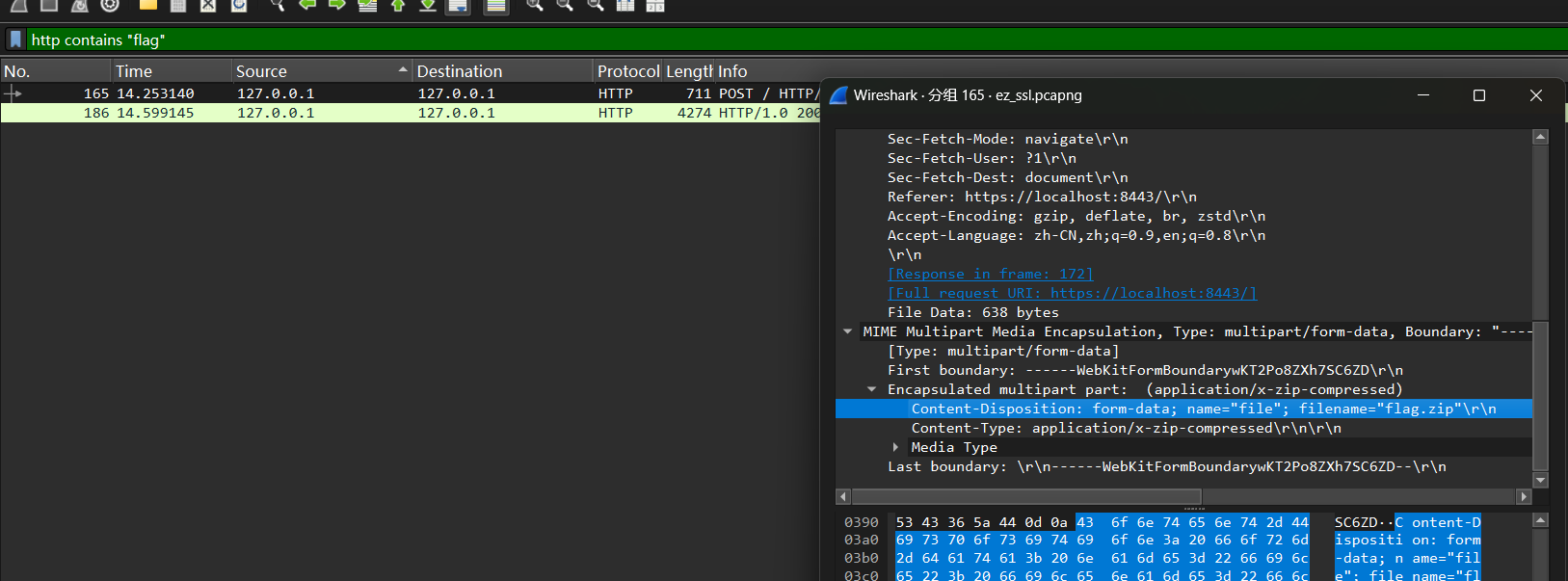Click the go to previous packet arrow

pyautogui.click(x=307, y=5)
